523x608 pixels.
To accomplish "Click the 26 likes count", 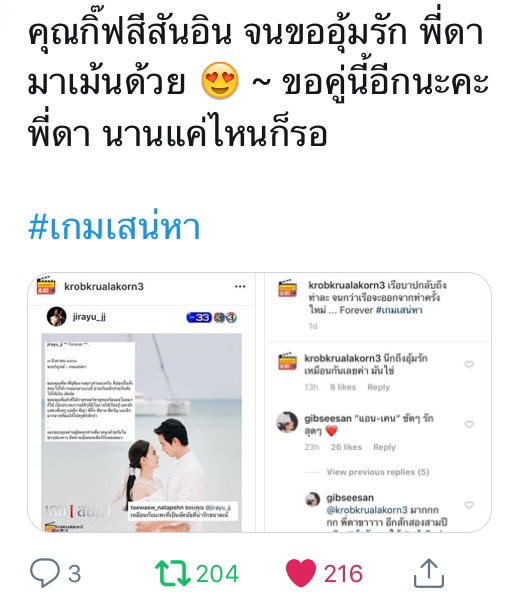I will point(346,447).
